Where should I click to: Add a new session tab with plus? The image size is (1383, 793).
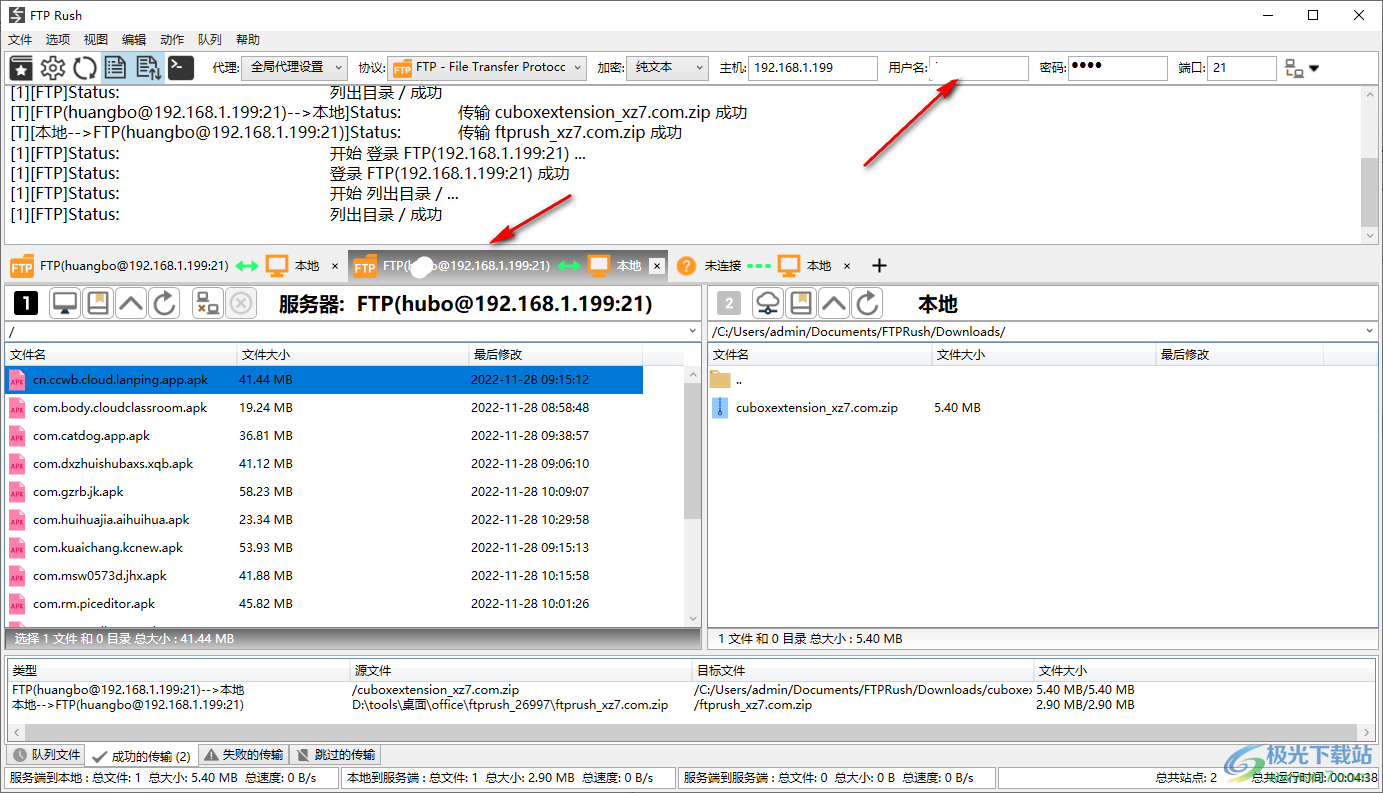(x=879, y=266)
